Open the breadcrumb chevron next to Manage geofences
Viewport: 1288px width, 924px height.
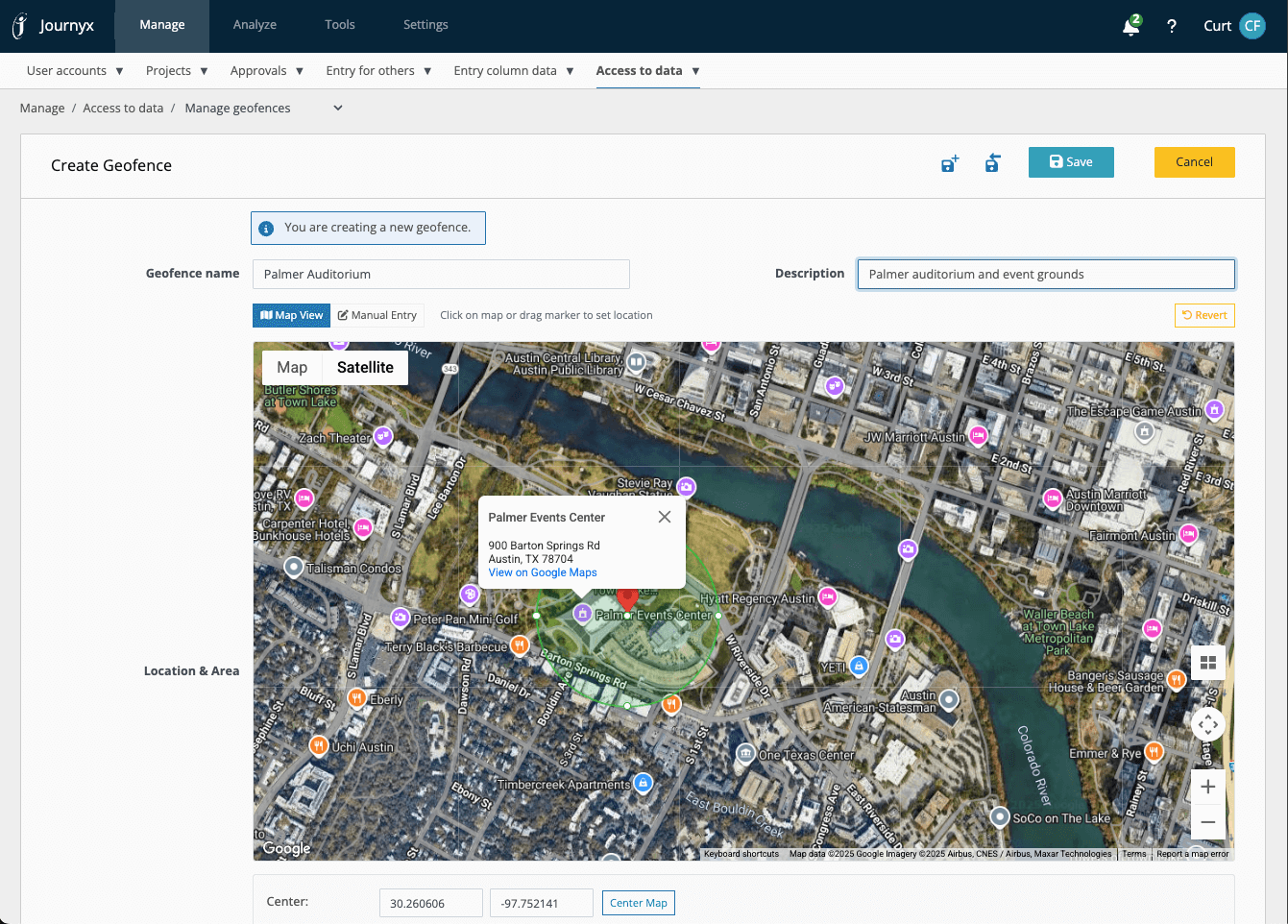point(336,108)
